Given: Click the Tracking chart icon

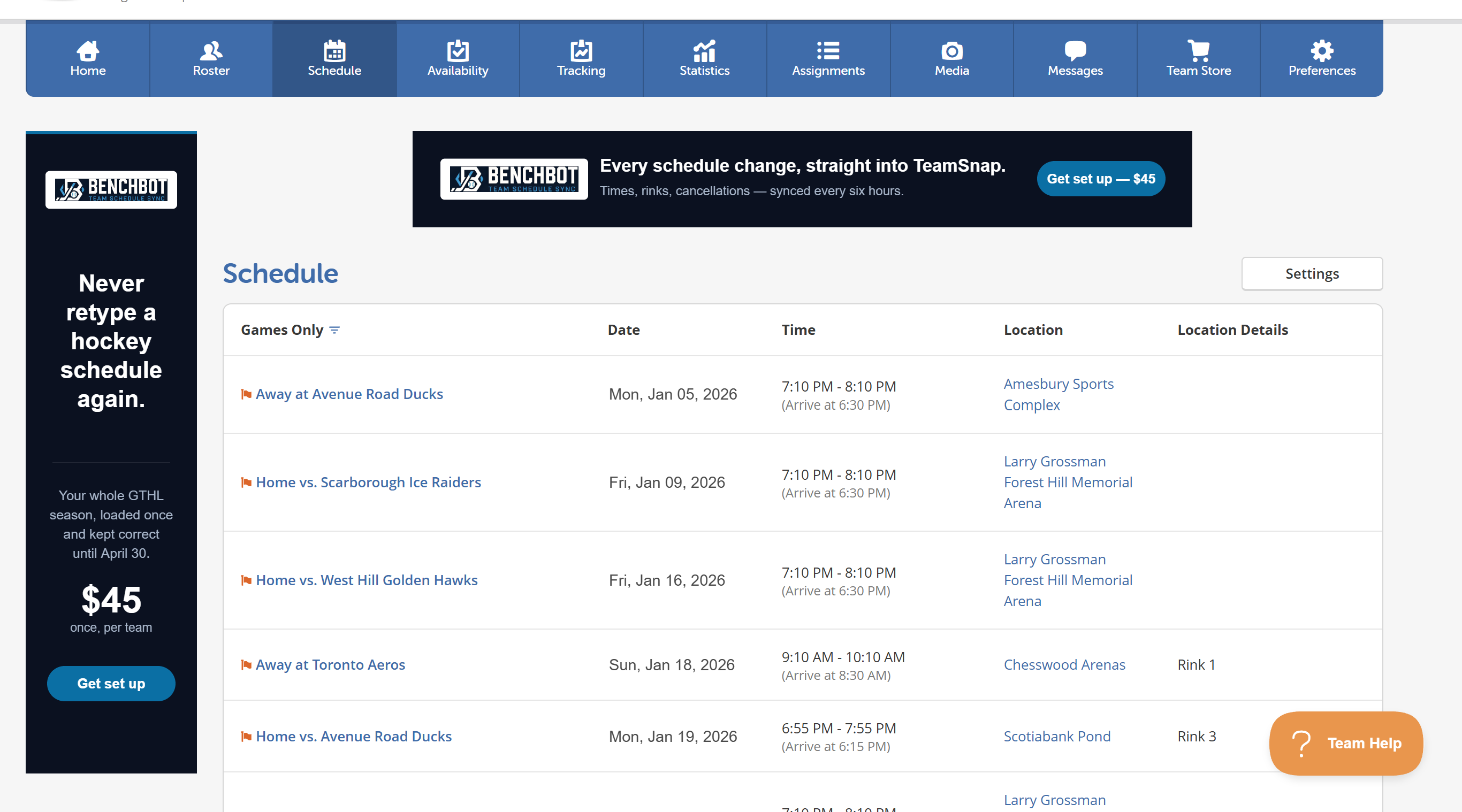Looking at the screenshot, I should tap(581, 51).
